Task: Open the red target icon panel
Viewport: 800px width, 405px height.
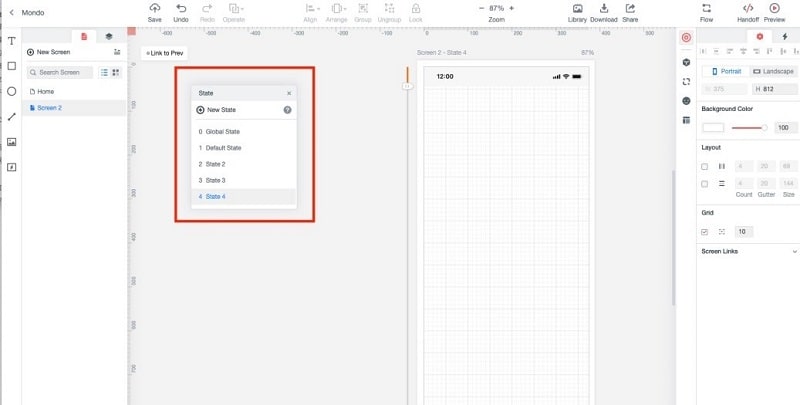Action: click(x=686, y=38)
